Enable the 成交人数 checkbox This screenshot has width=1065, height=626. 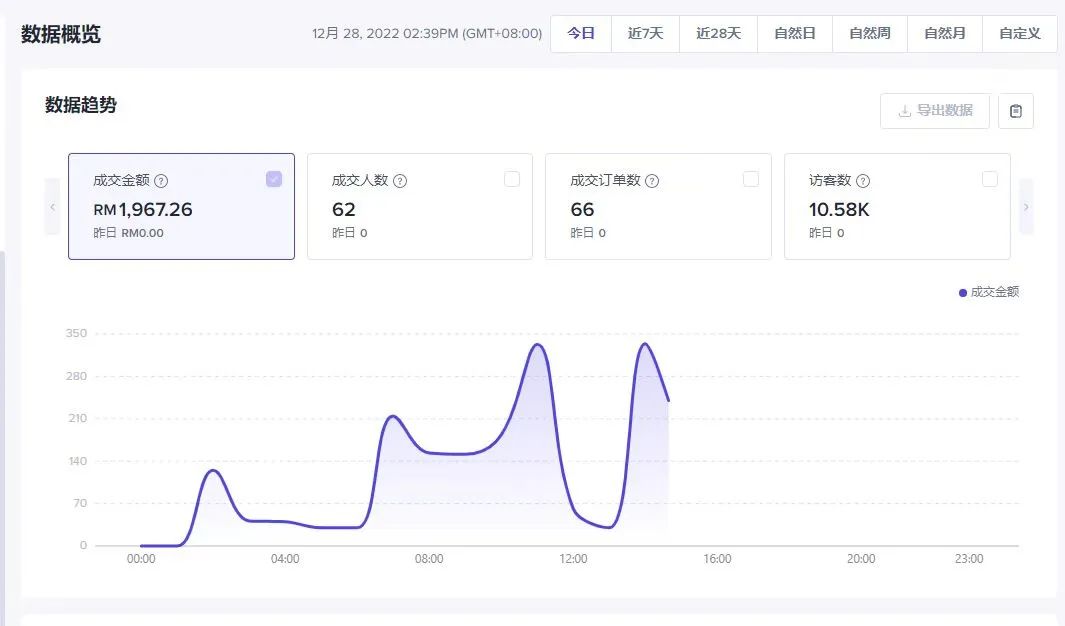coord(512,178)
